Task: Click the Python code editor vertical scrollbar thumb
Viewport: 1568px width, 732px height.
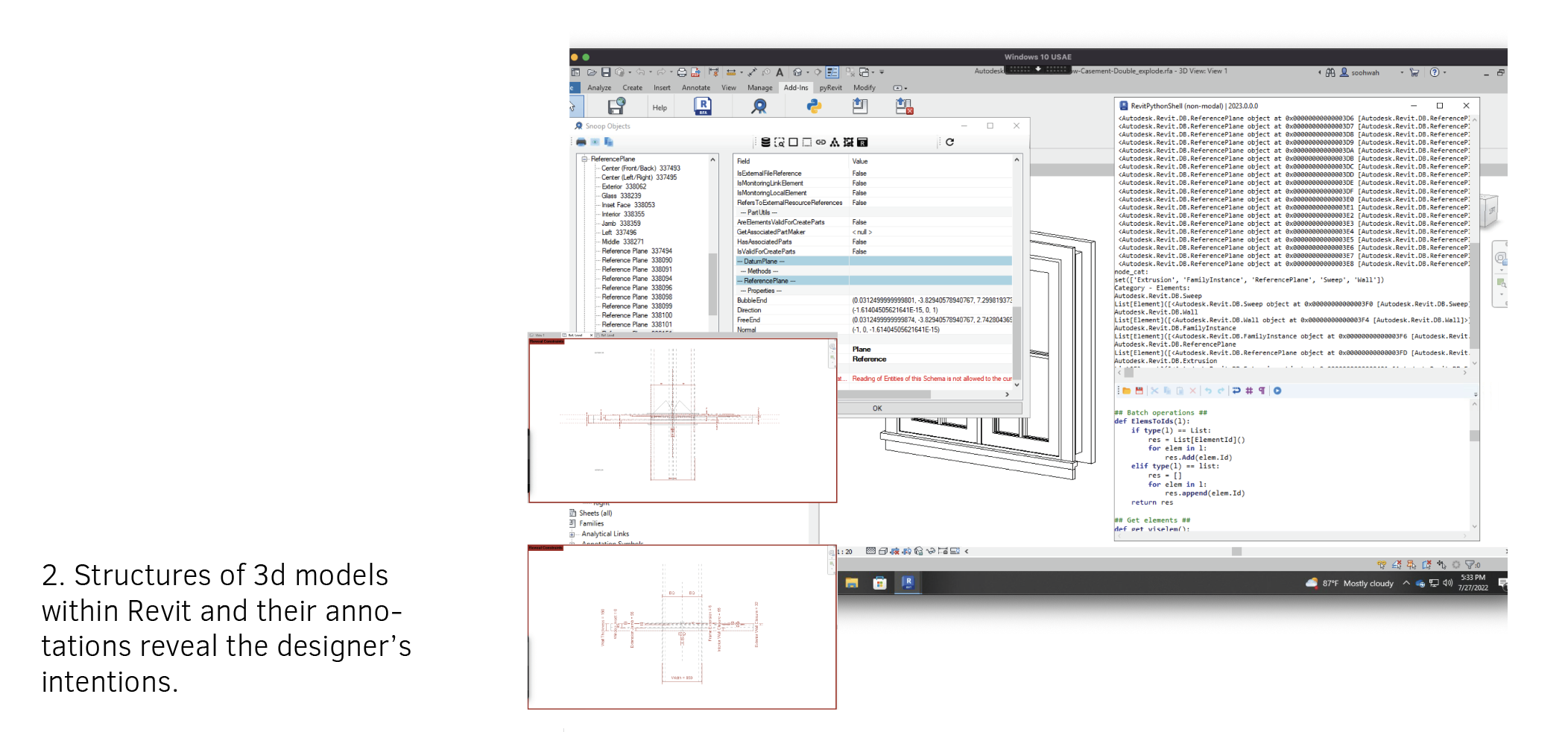Action: (1474, 436)
